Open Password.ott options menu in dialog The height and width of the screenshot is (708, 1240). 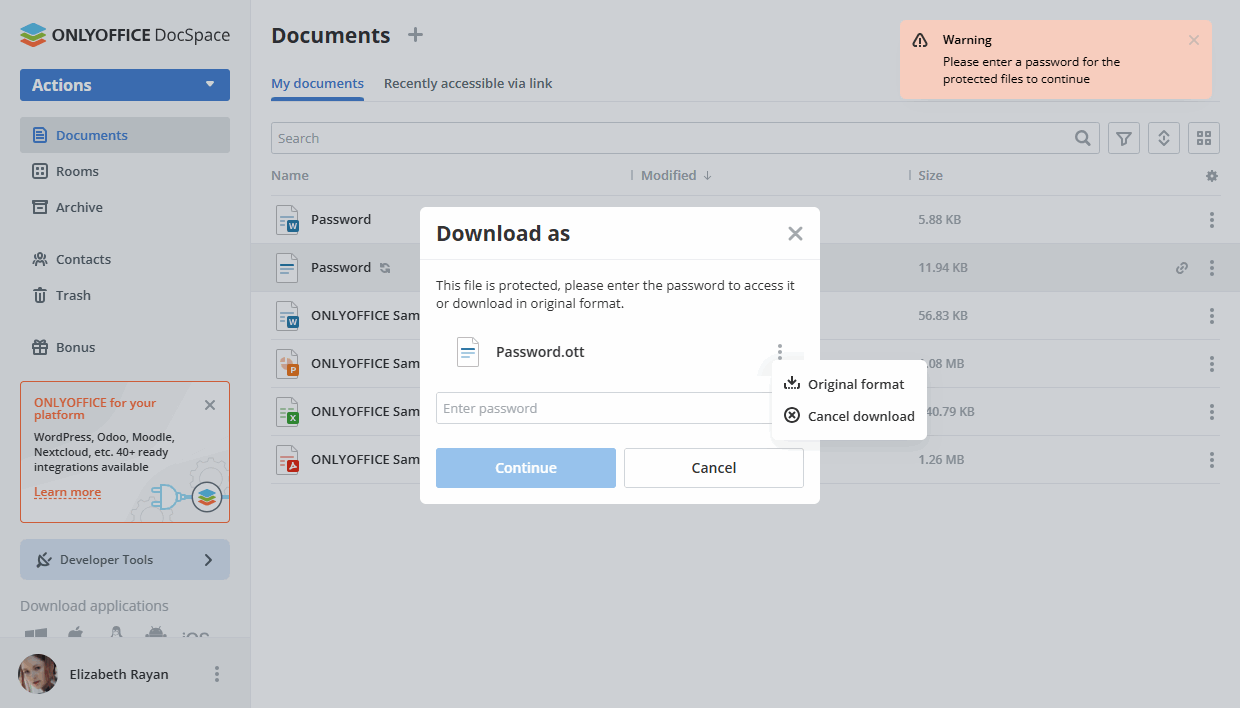coord(780,352)
